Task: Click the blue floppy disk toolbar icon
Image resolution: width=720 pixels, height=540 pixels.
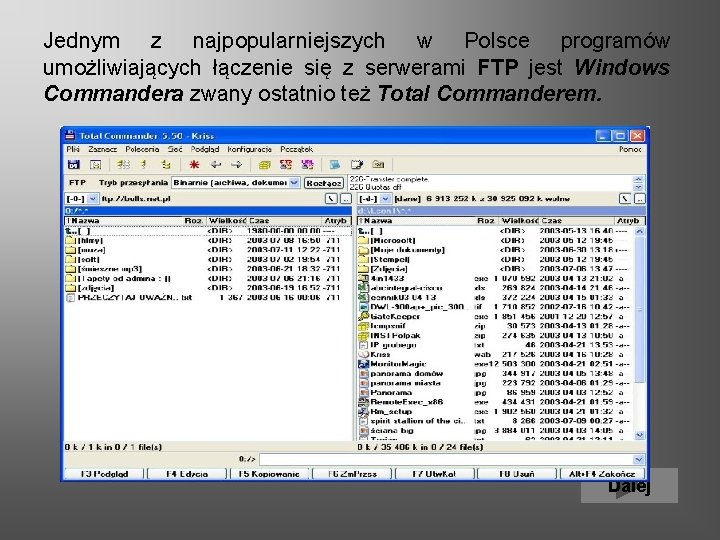Action: tap(73, 164)
